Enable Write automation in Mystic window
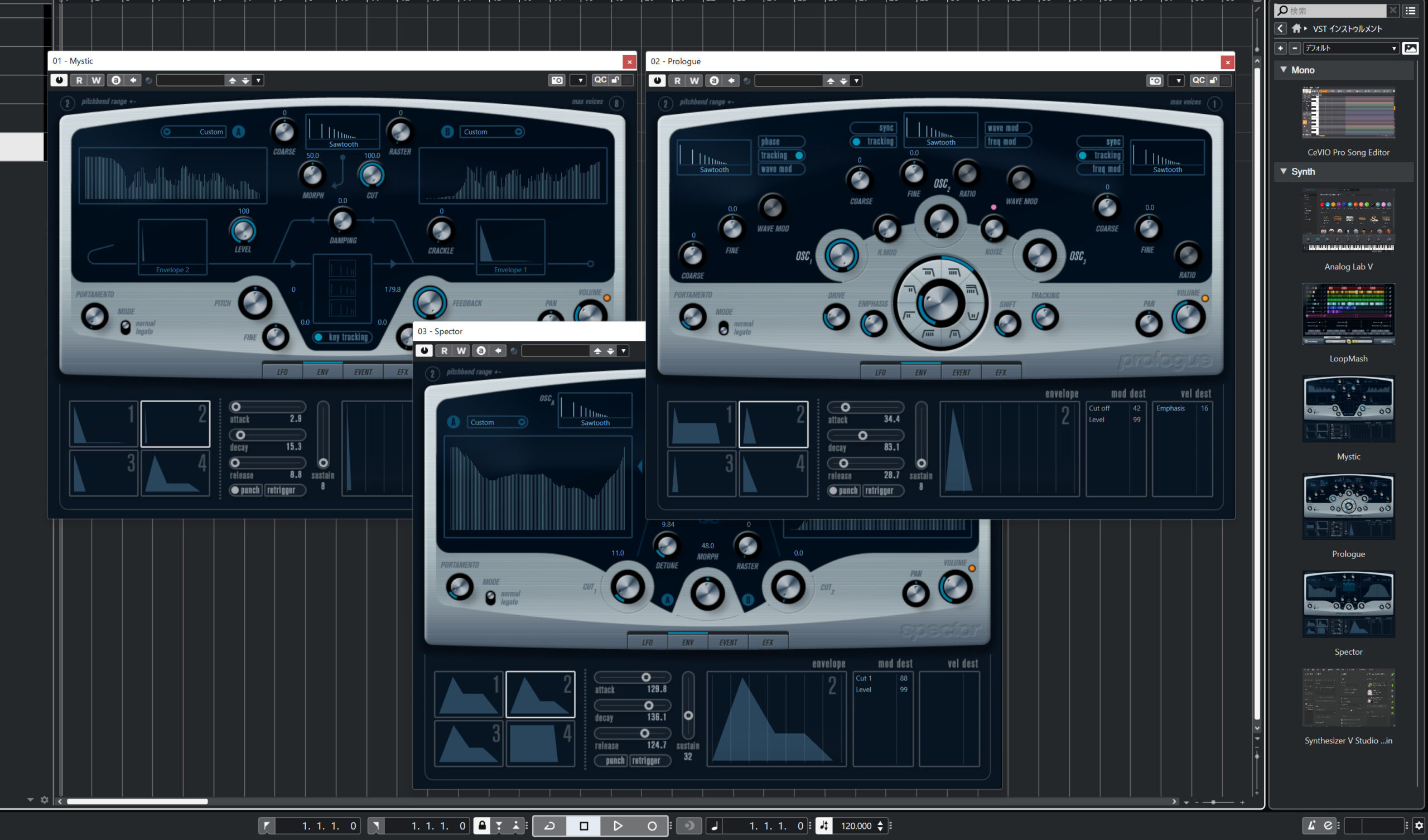This screenshot has width=1428, height=840. click(x=97, y=80)
